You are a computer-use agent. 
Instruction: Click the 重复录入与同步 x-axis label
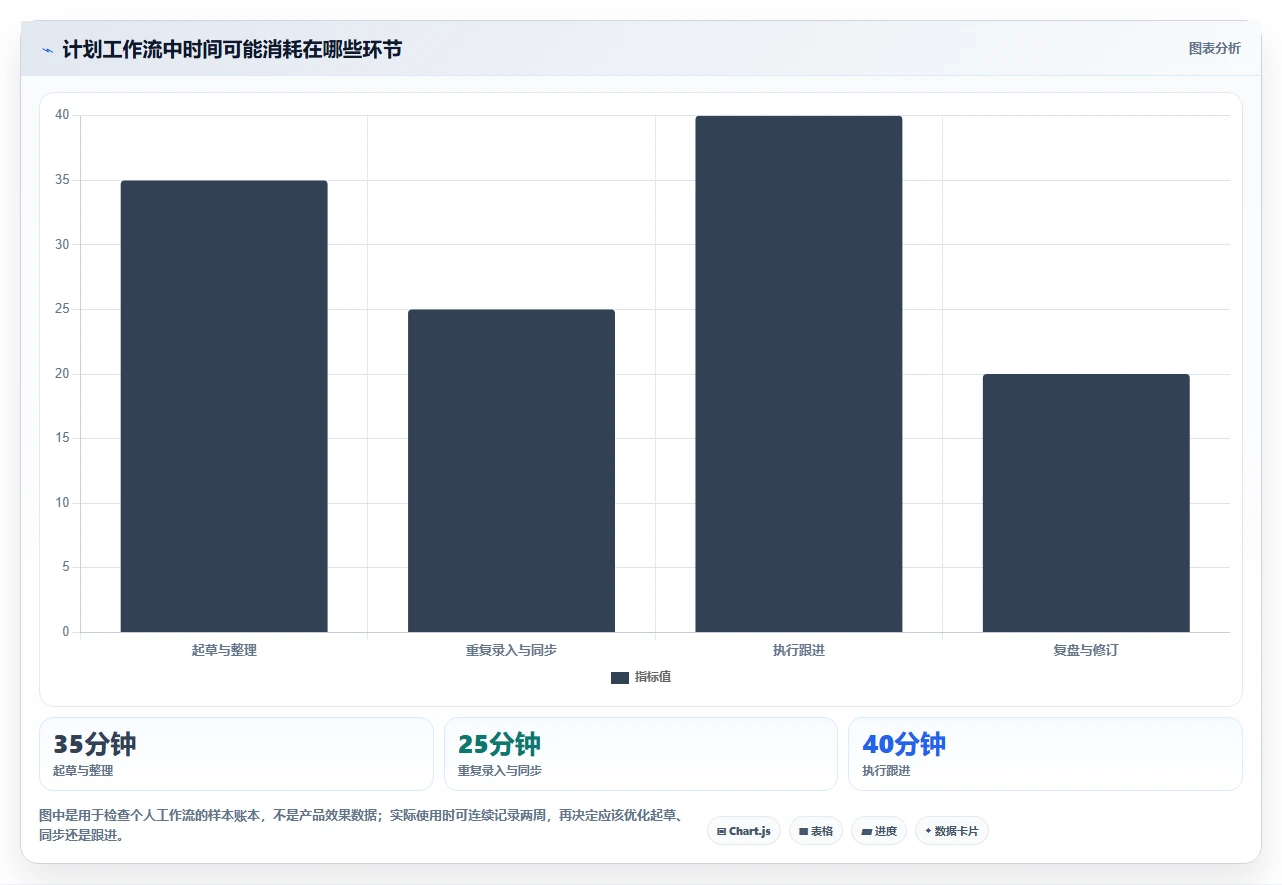(x=511, y=650)
